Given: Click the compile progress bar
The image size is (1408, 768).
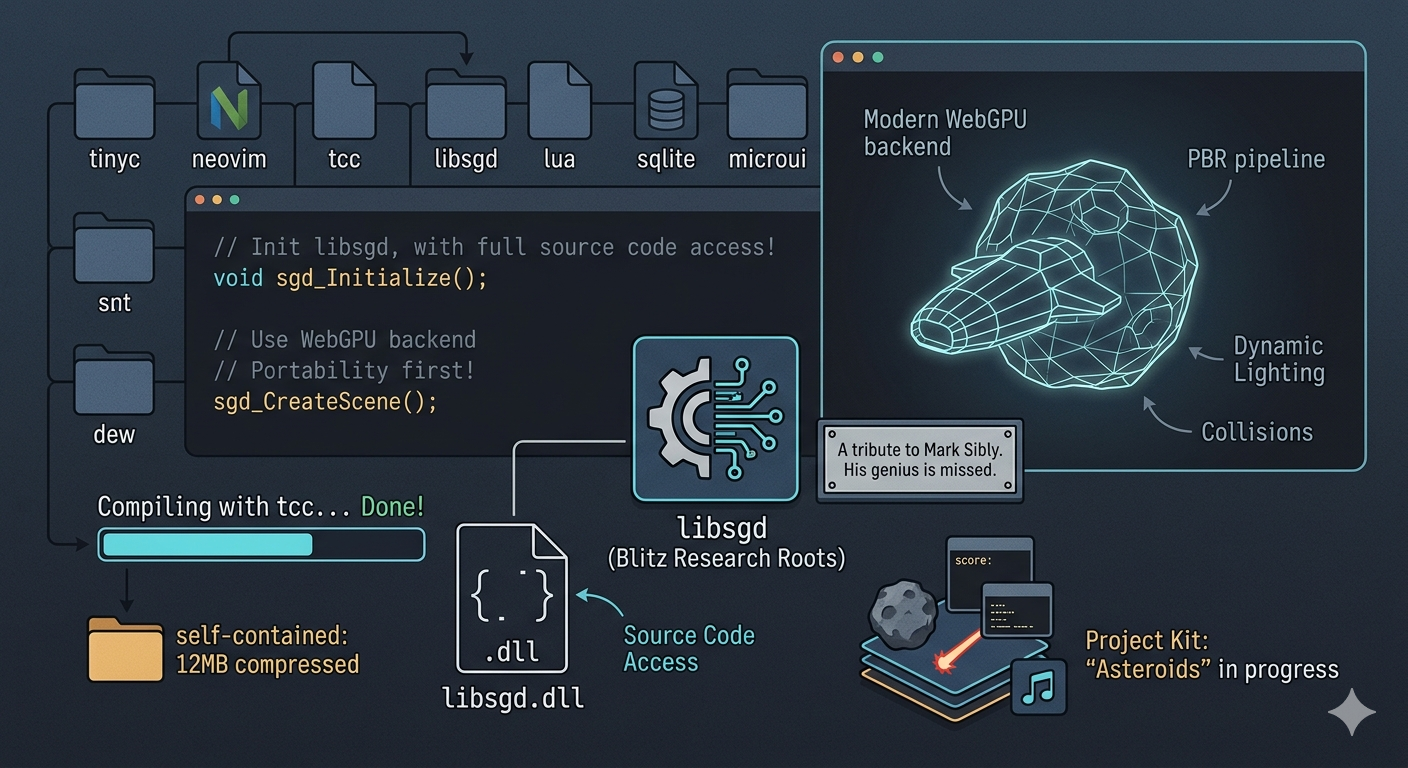Looking at the screenshot, I should (261, 544).
